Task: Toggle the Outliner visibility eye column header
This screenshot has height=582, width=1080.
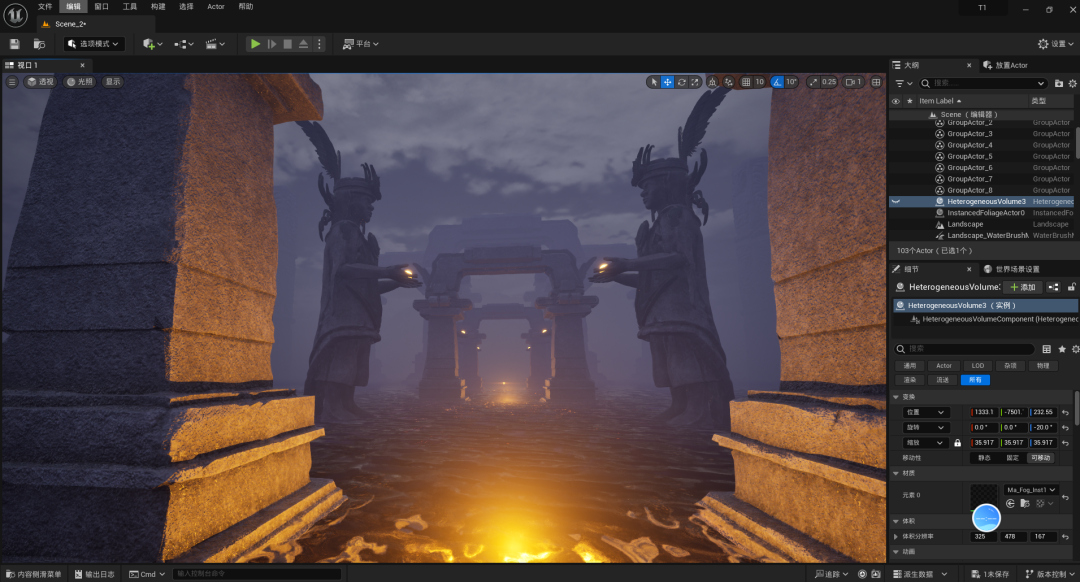Action: coord(896,101)
